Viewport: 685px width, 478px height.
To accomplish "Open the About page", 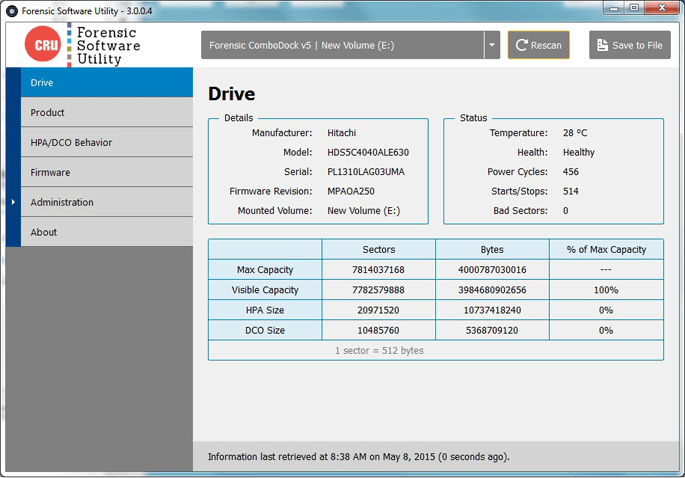I will pos(100,232).
